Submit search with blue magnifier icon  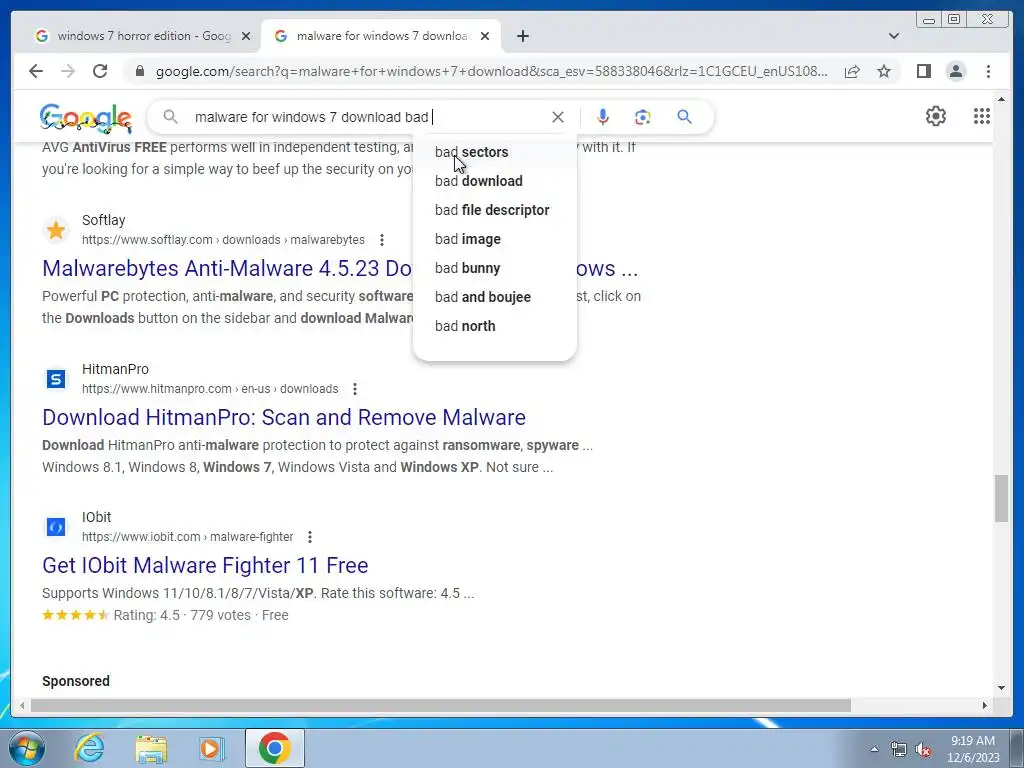pyautogui.click(x=684, y=117)
